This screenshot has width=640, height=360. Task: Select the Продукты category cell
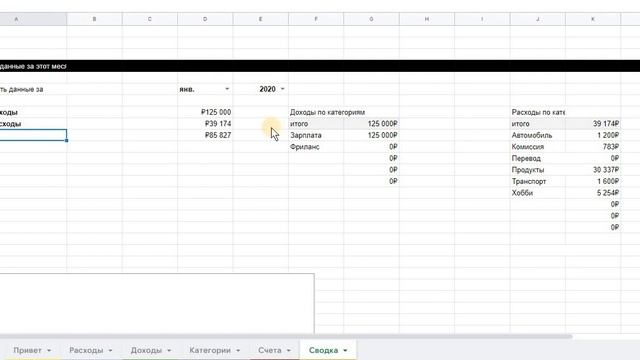pyautogui.click(x=538, y=169)
